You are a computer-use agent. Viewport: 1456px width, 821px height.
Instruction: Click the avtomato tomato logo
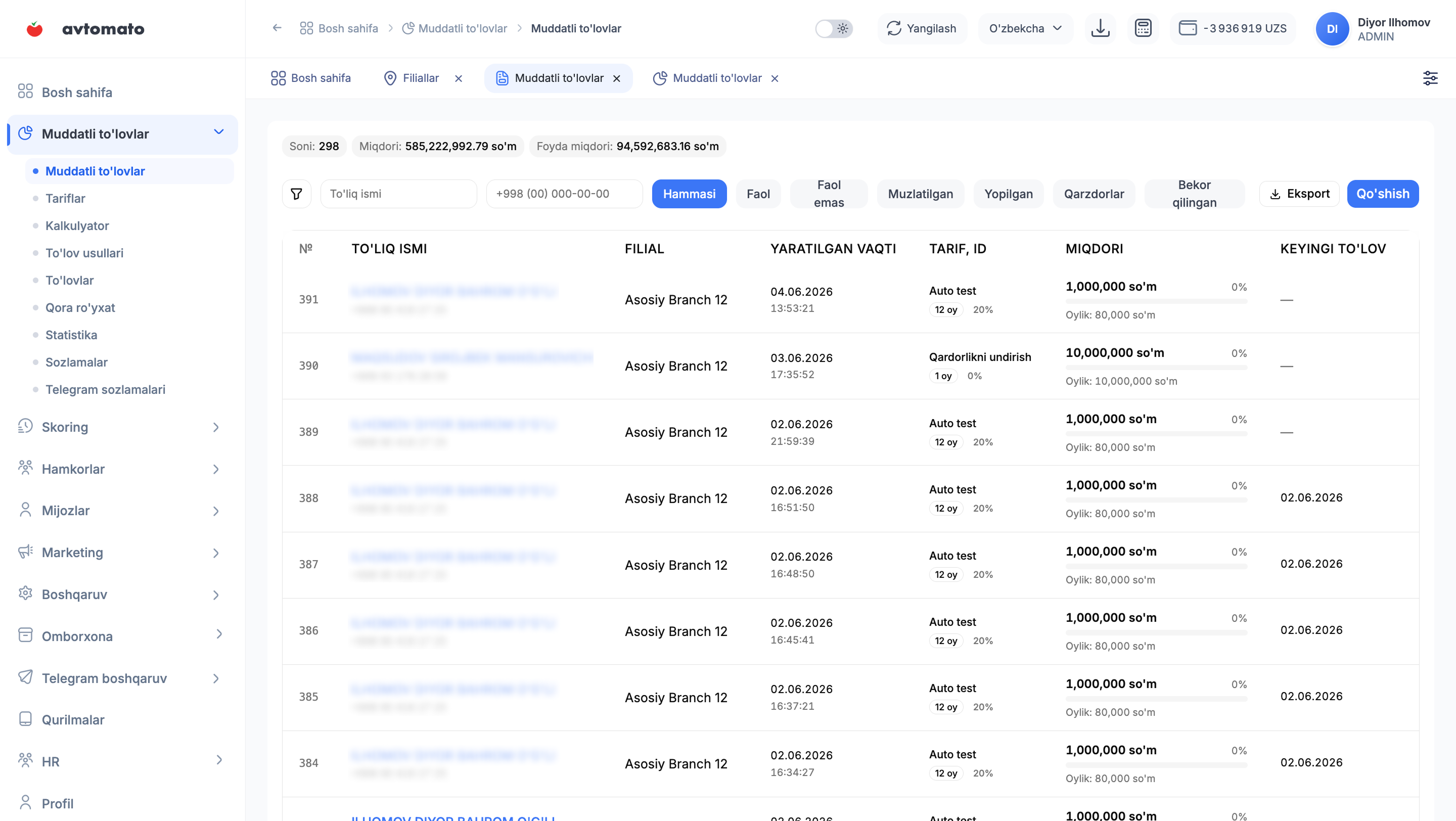click(x=35, y=28)
